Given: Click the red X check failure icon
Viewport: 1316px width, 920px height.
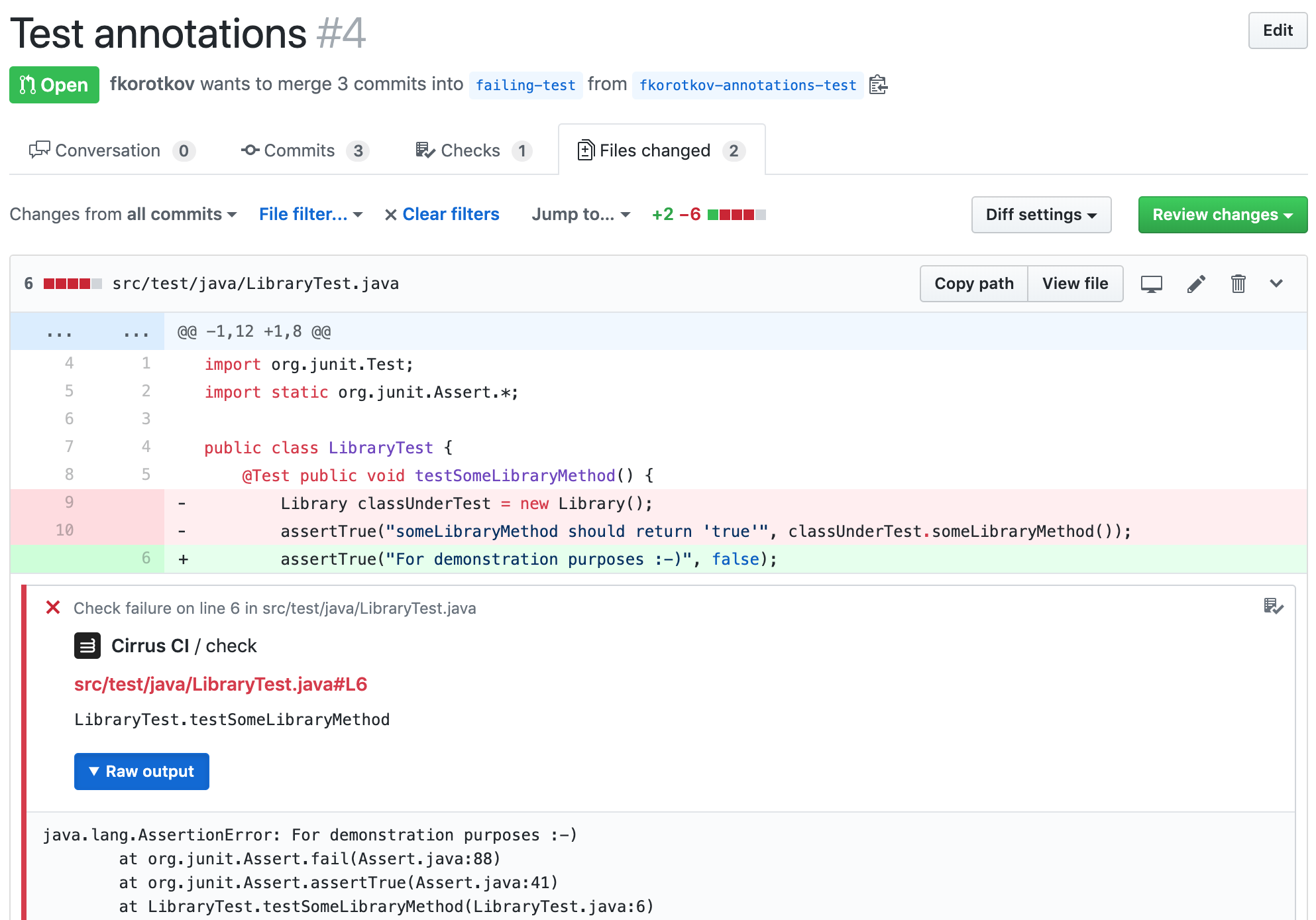Looking at the screenshot, I should pos(53,607).
